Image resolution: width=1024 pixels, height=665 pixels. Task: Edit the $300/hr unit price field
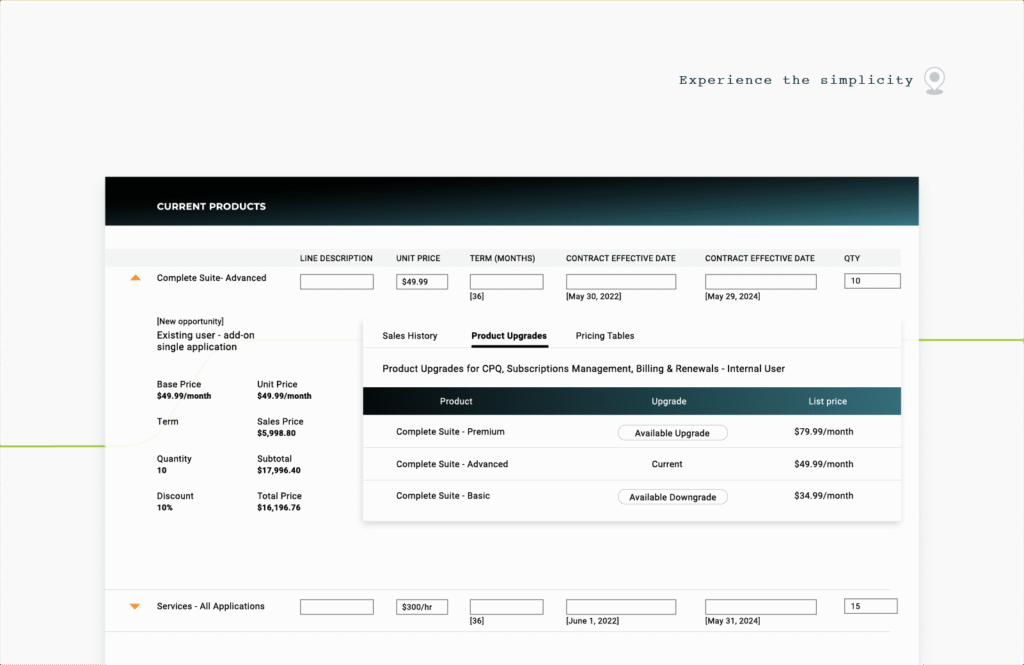[x=422, y=607]
